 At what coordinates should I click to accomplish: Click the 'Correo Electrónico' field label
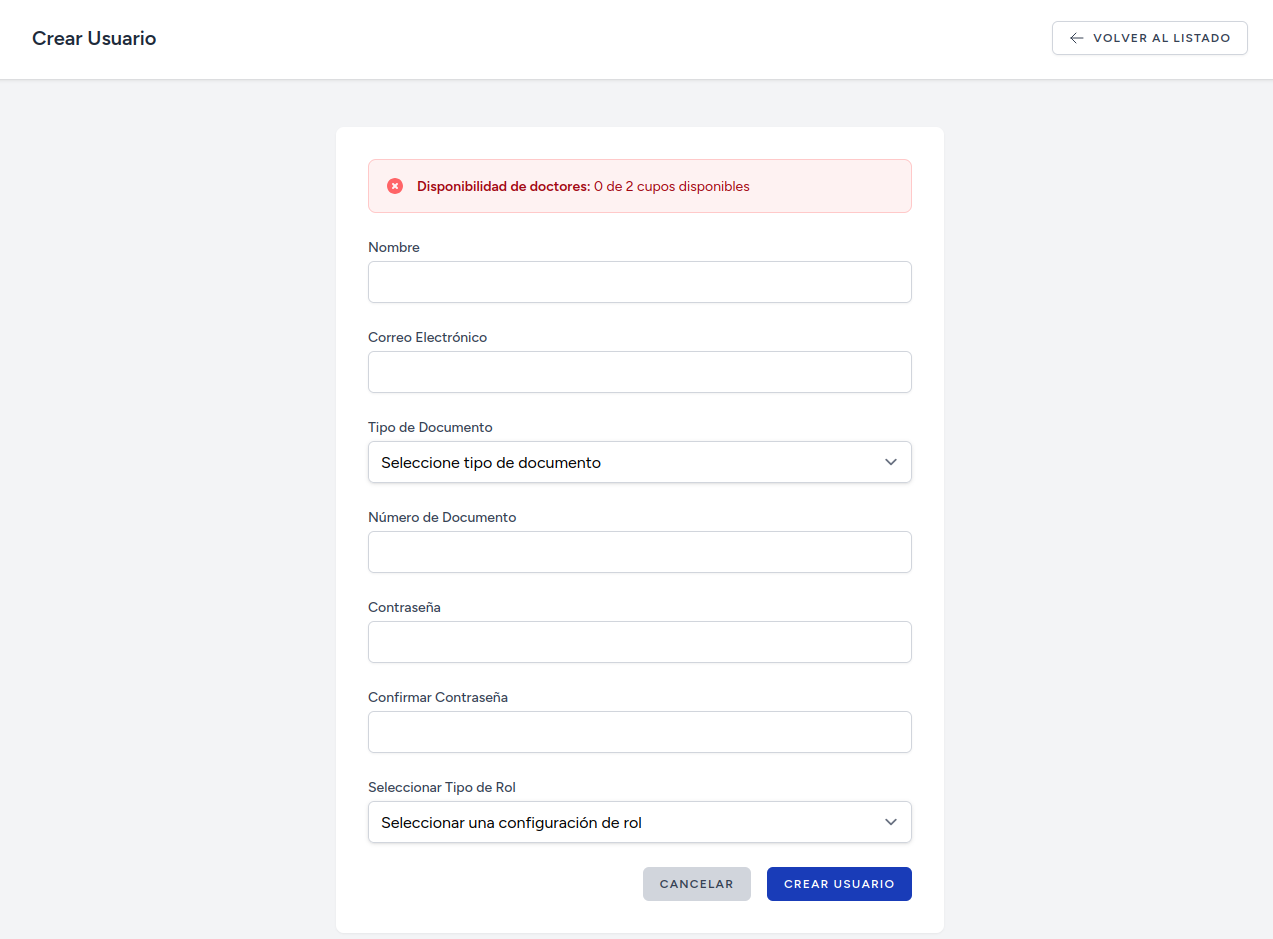(x=427, y=337)
